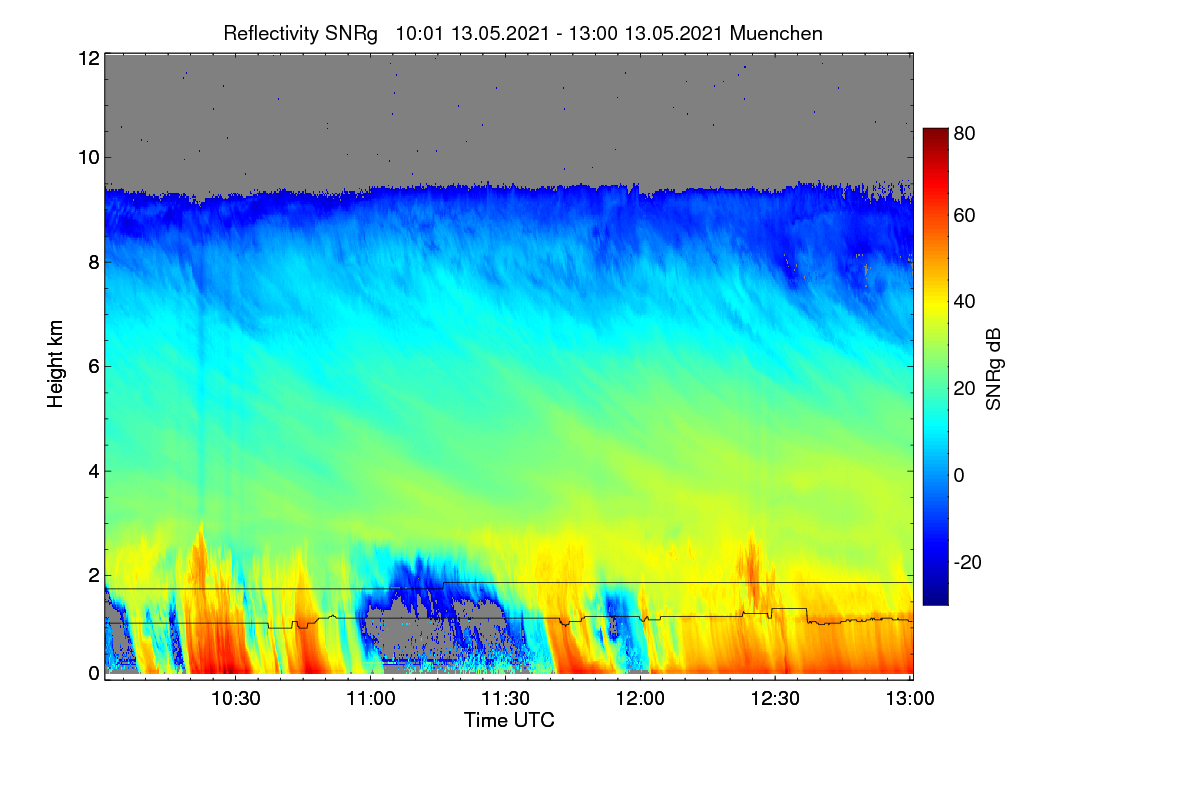This screenshot has height=800, width=1200.
Task: Click the colorbar tick label '0'
Action: tap(959, 475)
